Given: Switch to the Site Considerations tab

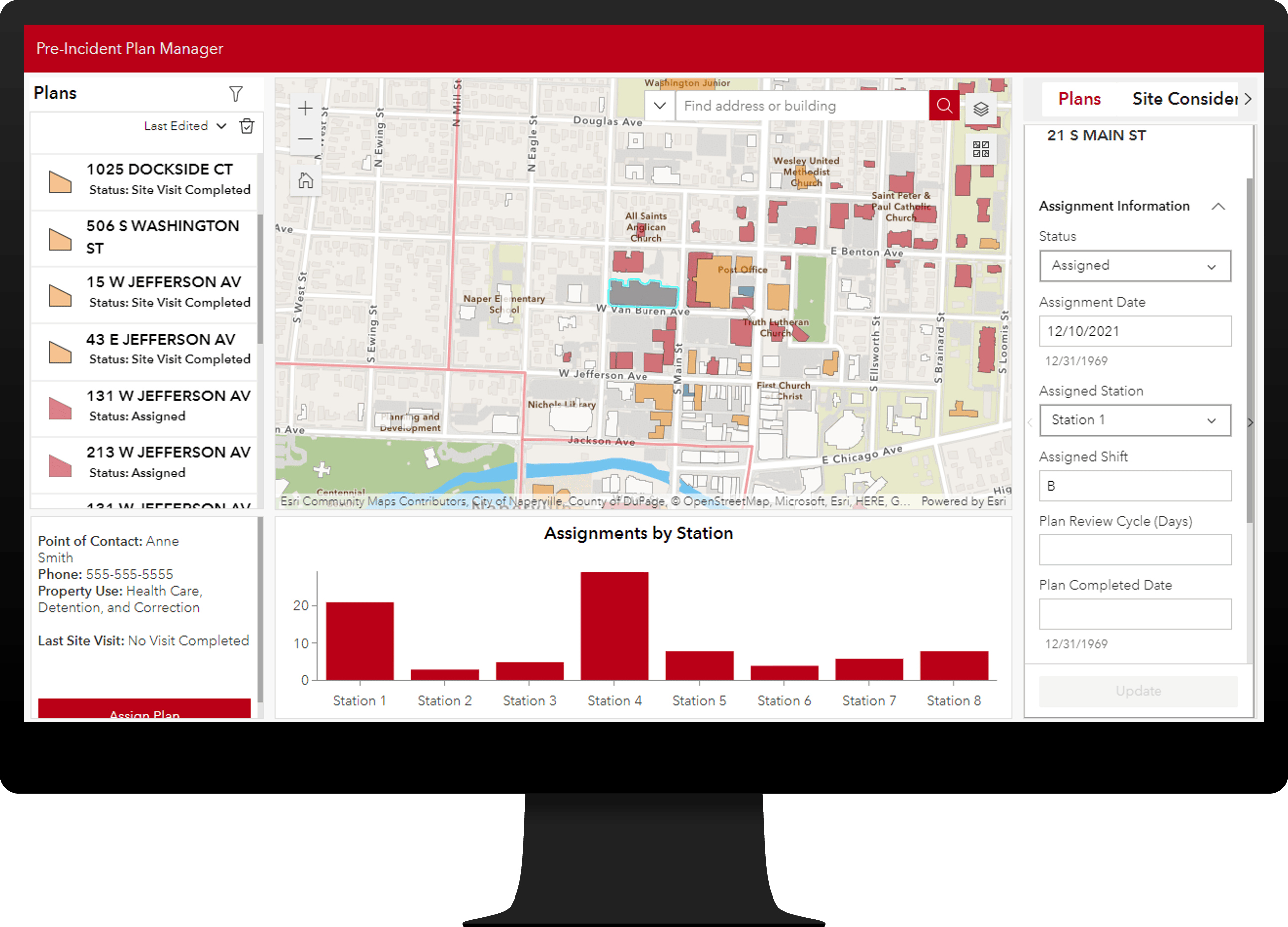Looking at the screenshot, I should 1184,99.
